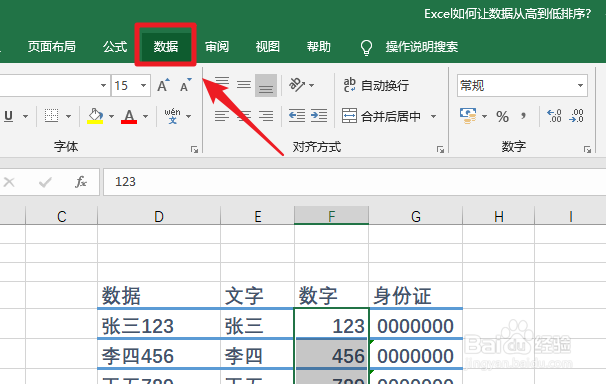Image resolution: width=606 pixels, height=384 pixels.
Task: Click the text orientation icon
Action: [x=297, y=85]
